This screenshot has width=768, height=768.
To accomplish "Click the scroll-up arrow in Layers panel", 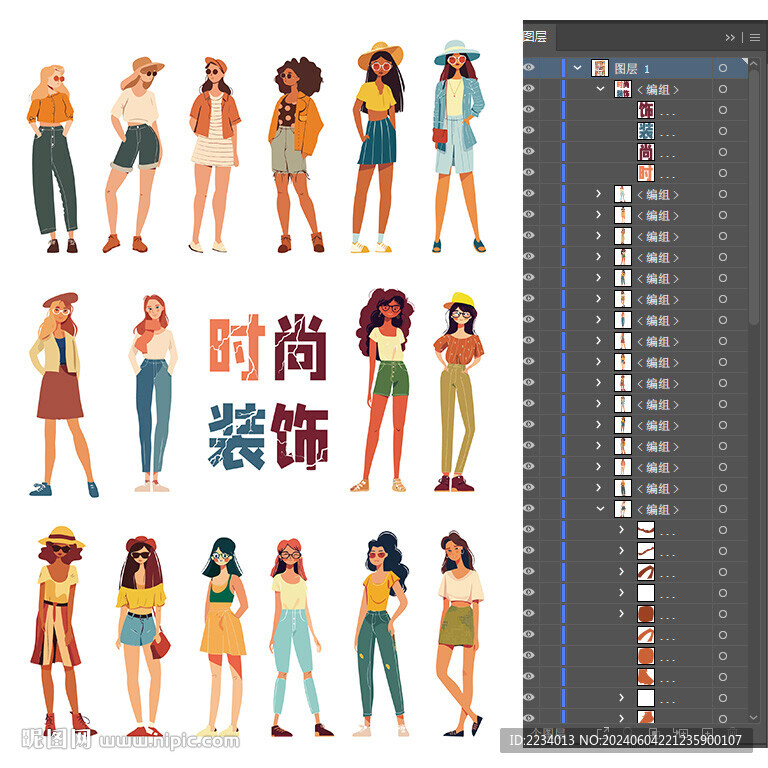I will [754, 61].
